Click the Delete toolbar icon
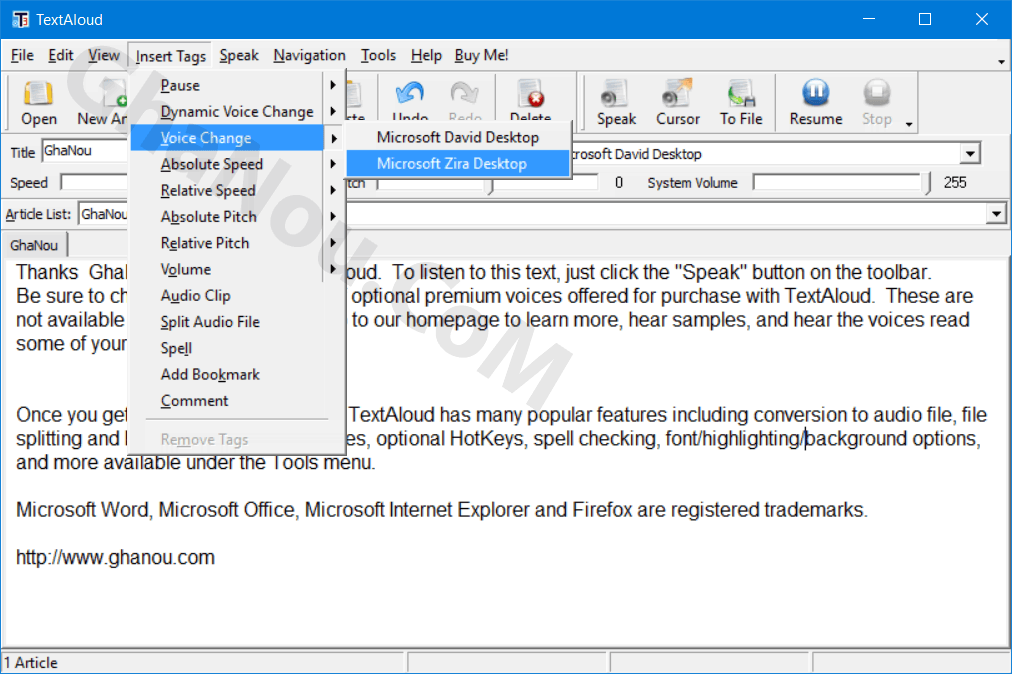This screenshot has height=674, width=1012. pos(531,99)
